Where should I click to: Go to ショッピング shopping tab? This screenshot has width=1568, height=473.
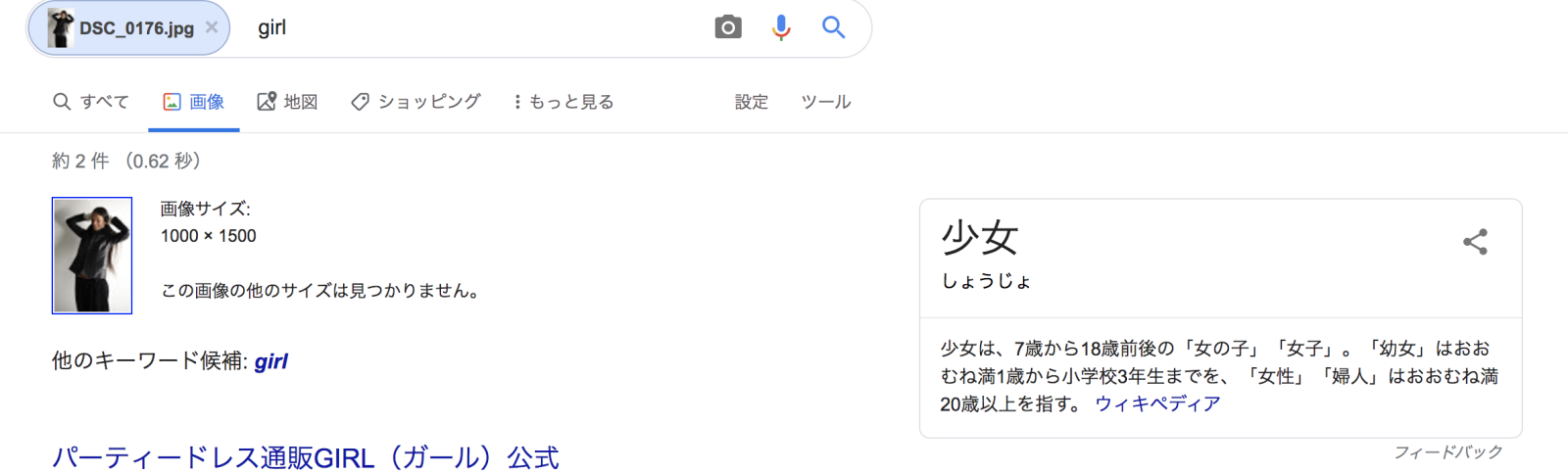pyautogui.click(x=416, y=102)
